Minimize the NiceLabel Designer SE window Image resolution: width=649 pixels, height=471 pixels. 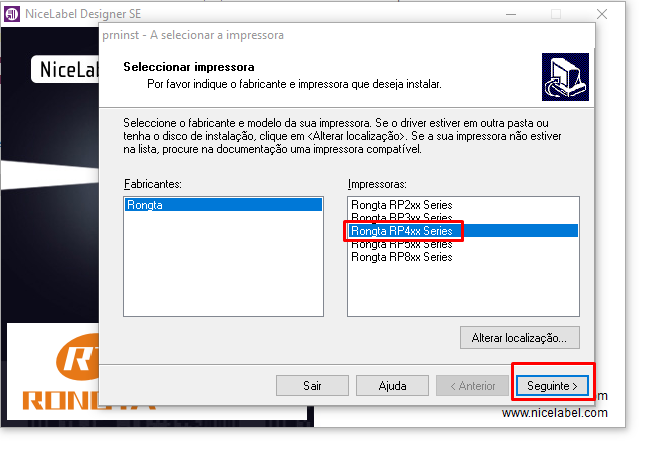click(x=511, y=14)
